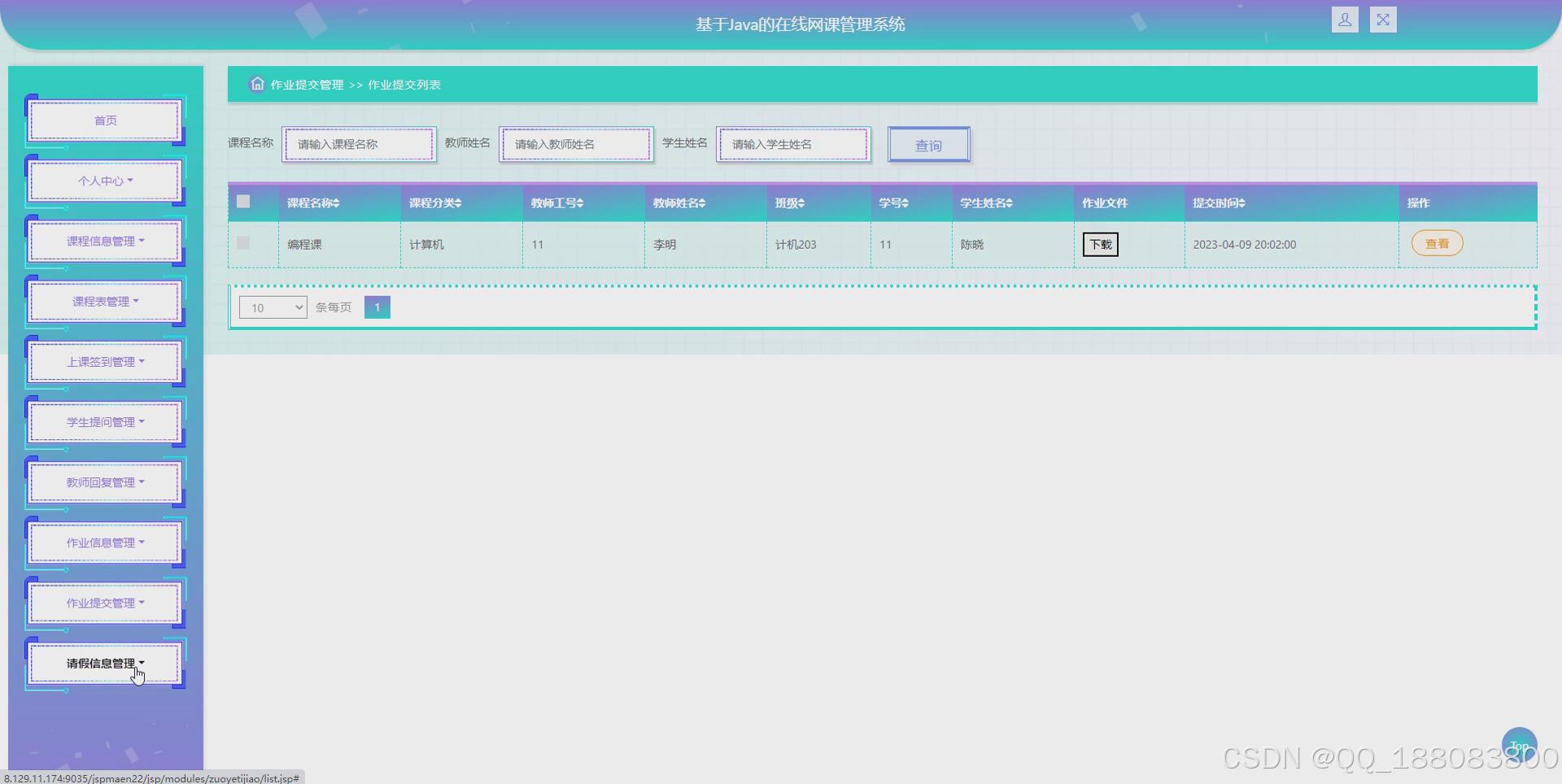Toggle the fullscreen icon at top right

point(1383,19)
